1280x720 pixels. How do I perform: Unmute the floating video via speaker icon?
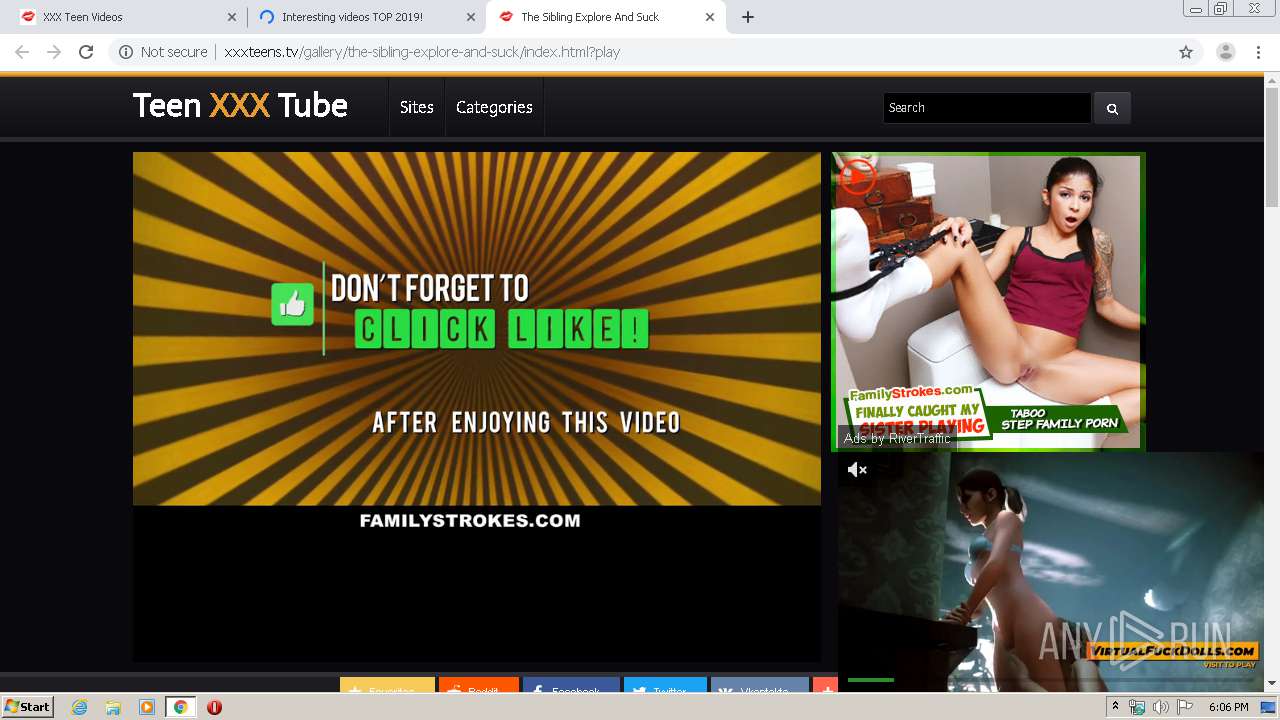click(857, 469)
